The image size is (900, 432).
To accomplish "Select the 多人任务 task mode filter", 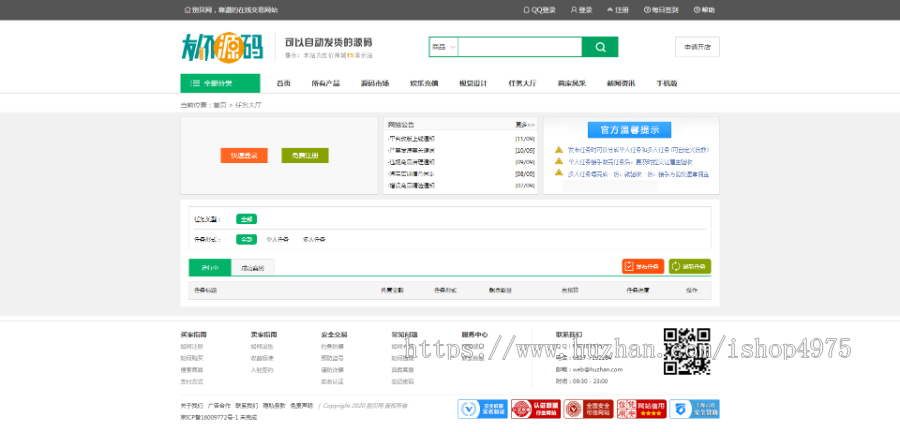I will coord(313,239).
